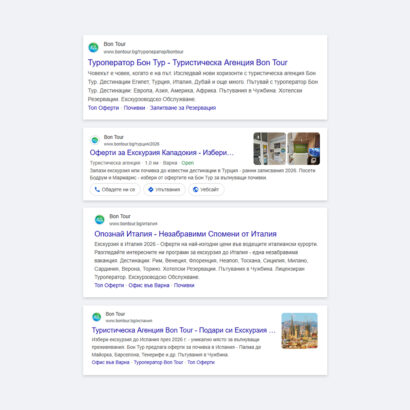The image size is (410, 410).
Task: Follow the Офис във Варна sitelink under the Италия result
Action: pyautogui.click(x=149, y=285)
